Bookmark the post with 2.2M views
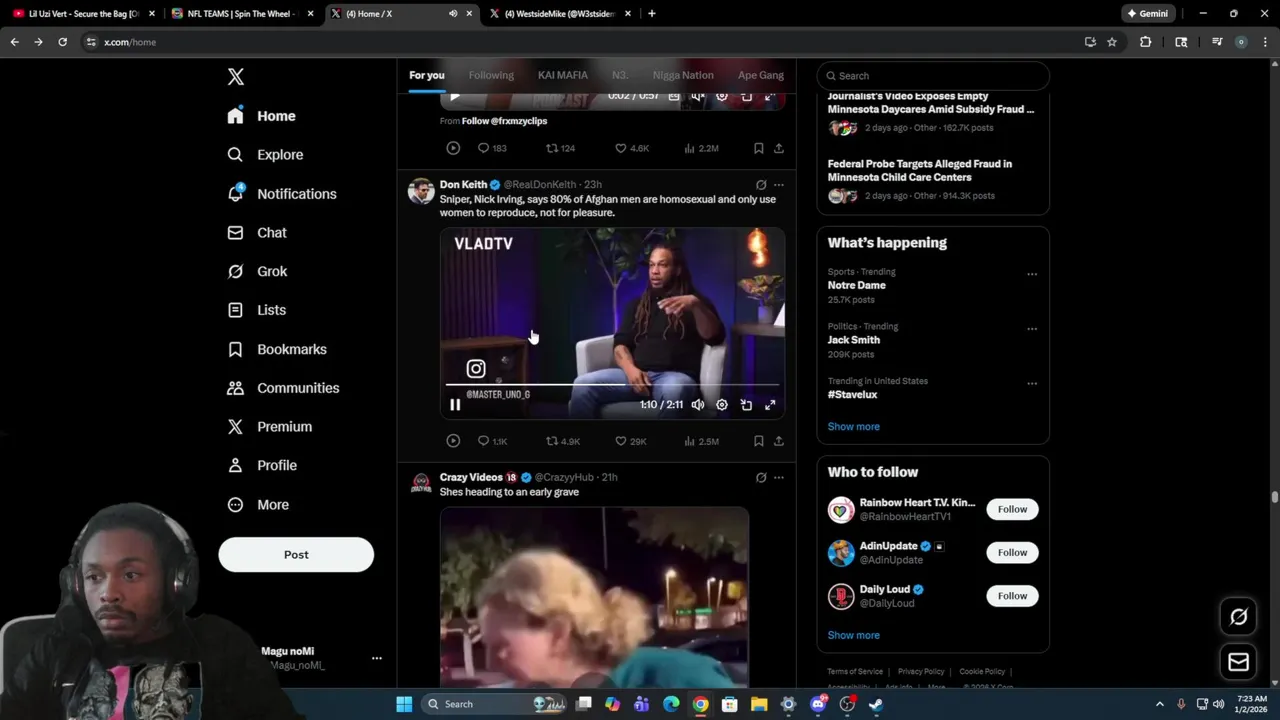1280x720 pixels. point(759,148)
